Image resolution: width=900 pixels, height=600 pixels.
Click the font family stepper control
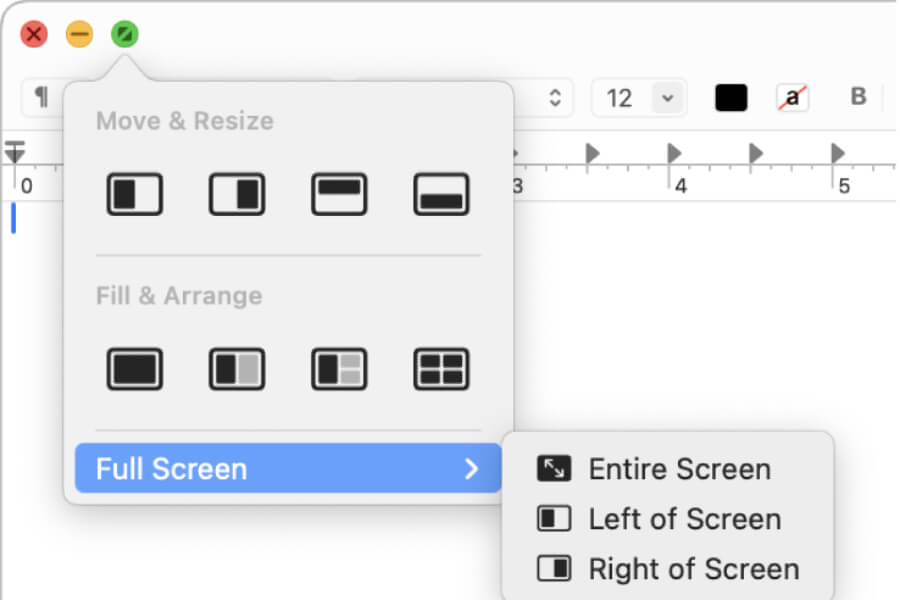(x=557, y=97)
